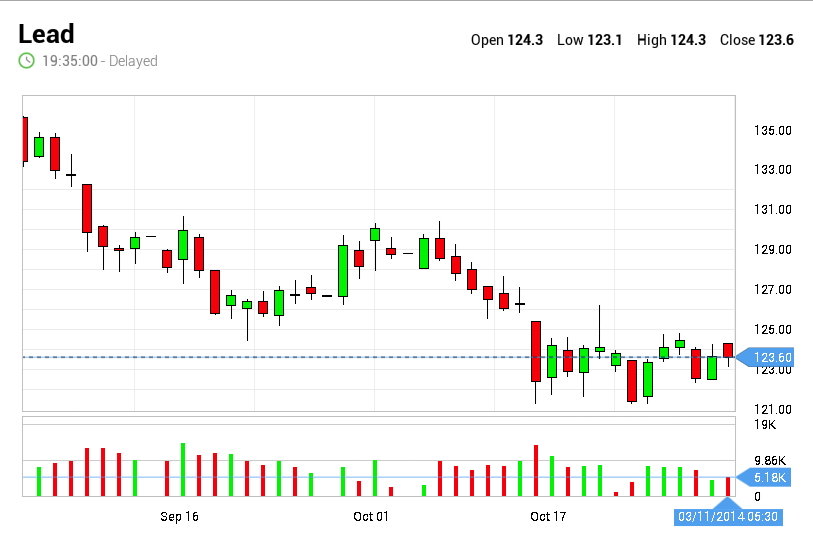The width and height of the screenshot is (813, 540).
Task: Click the Oct 01 date axis label
Action: (371, 517)
